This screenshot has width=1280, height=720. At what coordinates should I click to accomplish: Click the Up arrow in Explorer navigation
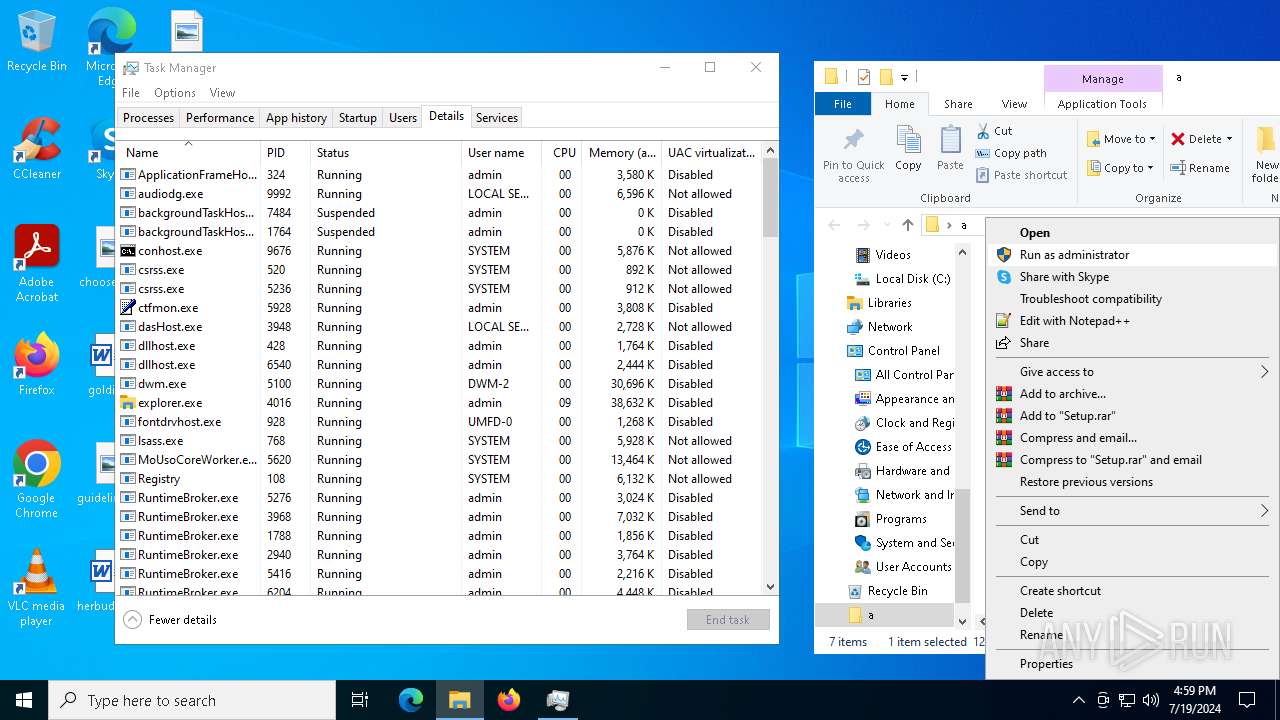(907, 225)
